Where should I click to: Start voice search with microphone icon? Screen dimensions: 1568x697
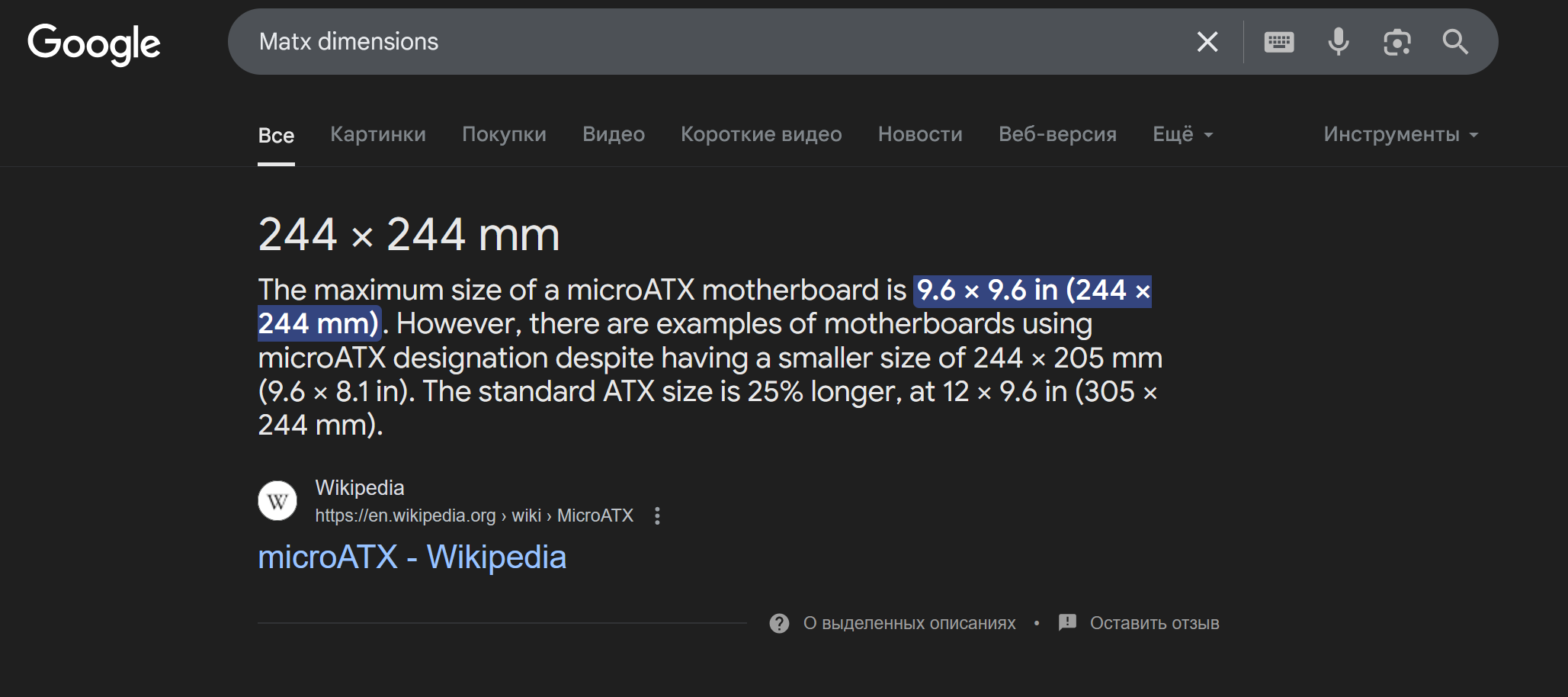pyautogui.click(x=1339, y=42)
